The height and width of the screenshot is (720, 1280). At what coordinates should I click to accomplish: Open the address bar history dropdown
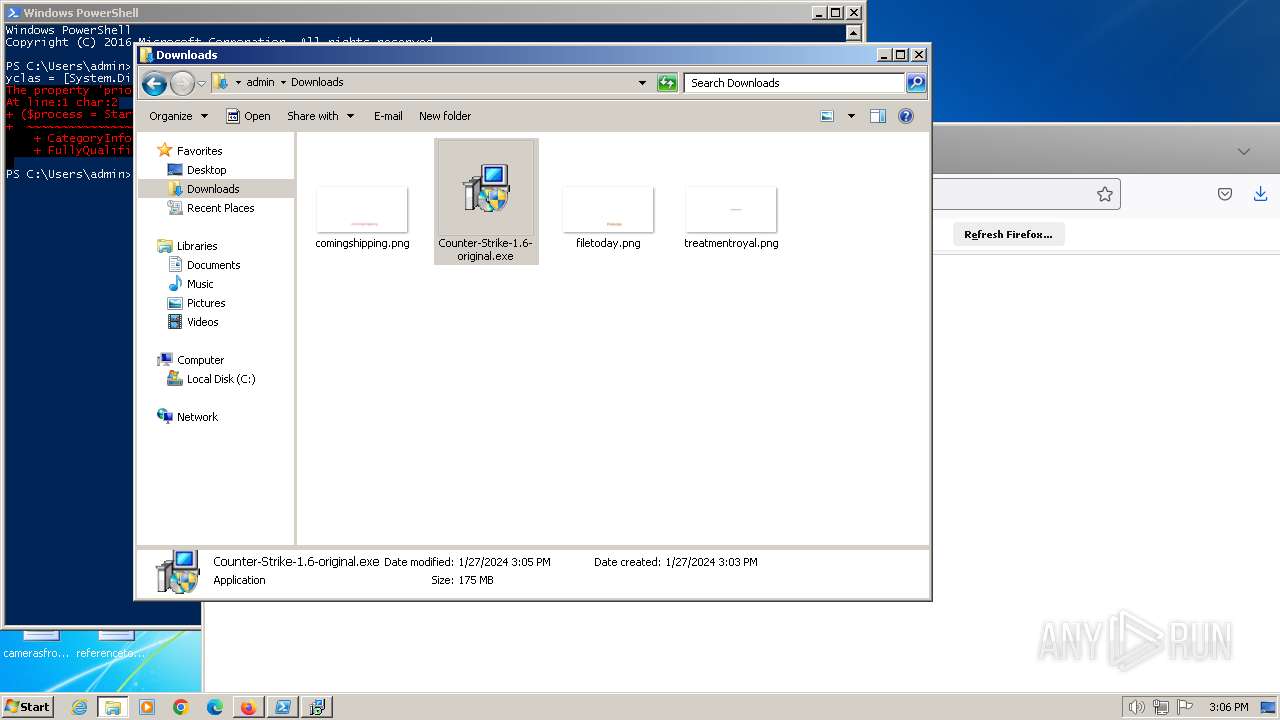coord(642,83)
